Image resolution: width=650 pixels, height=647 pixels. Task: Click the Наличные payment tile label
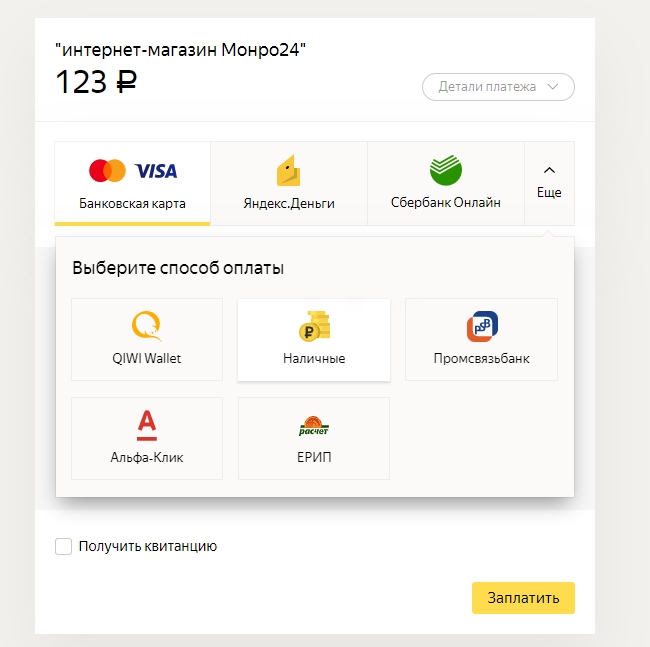(314, 358)
